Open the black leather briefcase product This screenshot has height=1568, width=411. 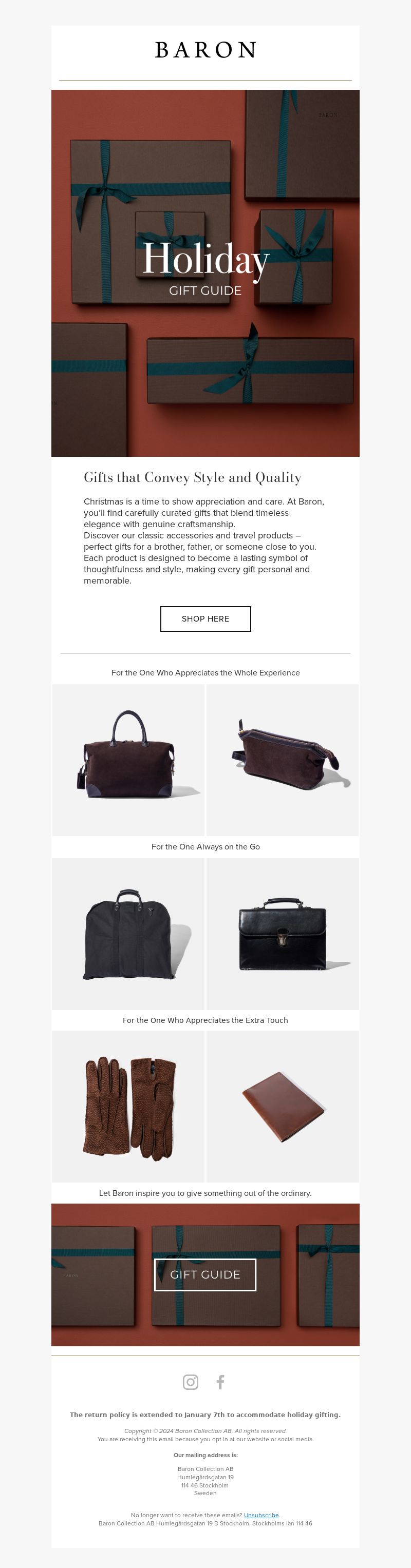283,934
